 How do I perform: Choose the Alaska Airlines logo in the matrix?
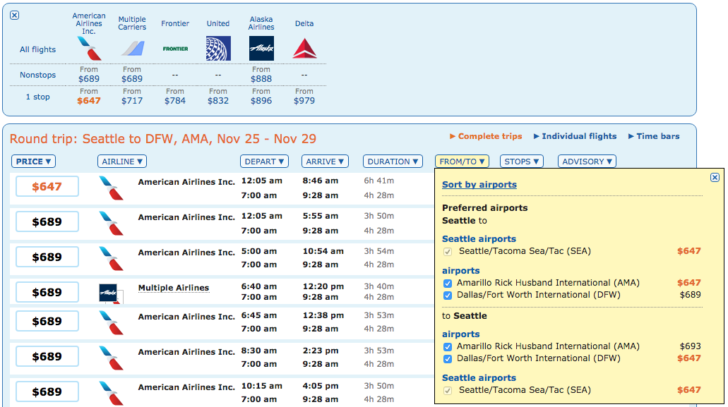point(261,49)
